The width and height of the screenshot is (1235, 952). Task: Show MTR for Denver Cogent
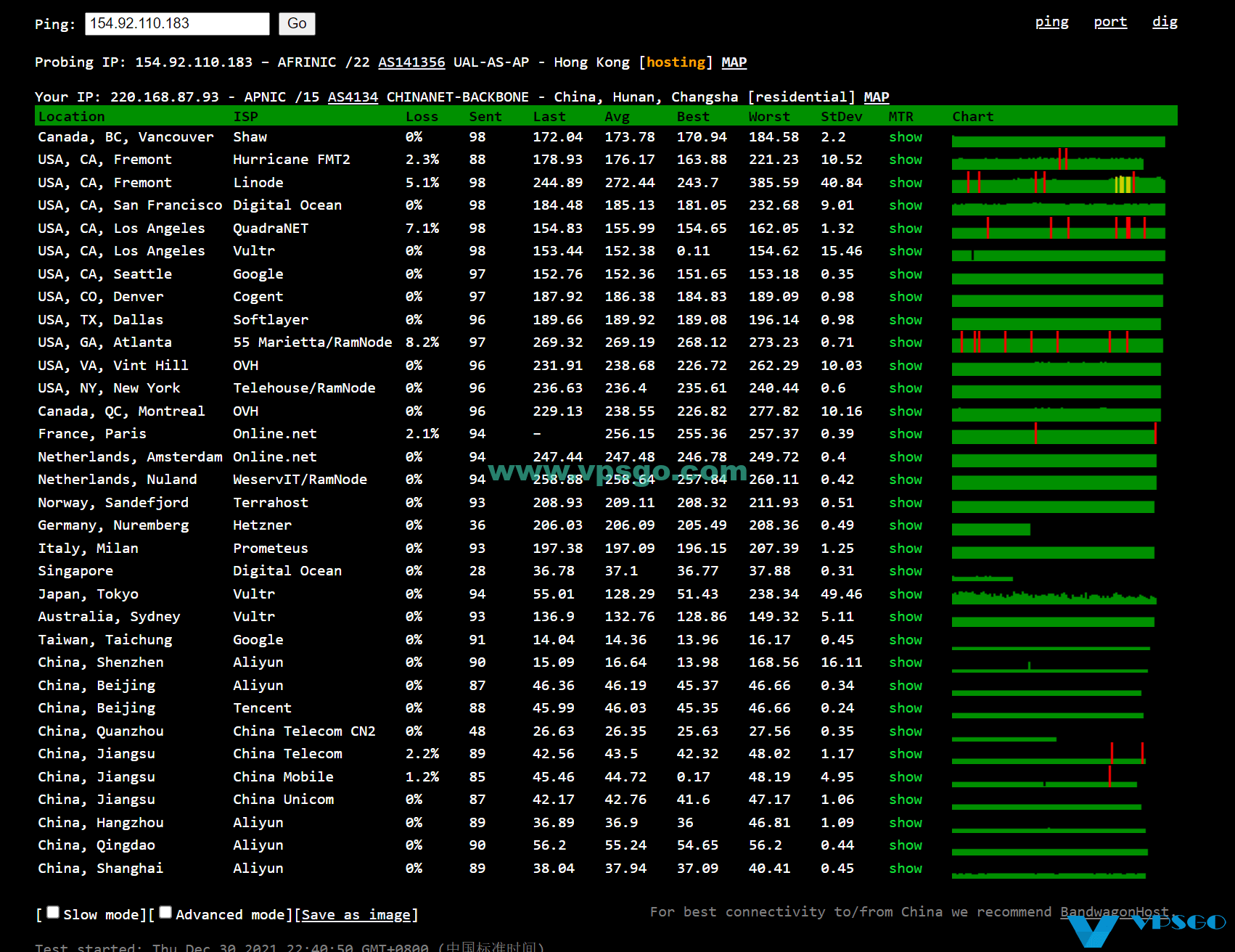point(906,297)
